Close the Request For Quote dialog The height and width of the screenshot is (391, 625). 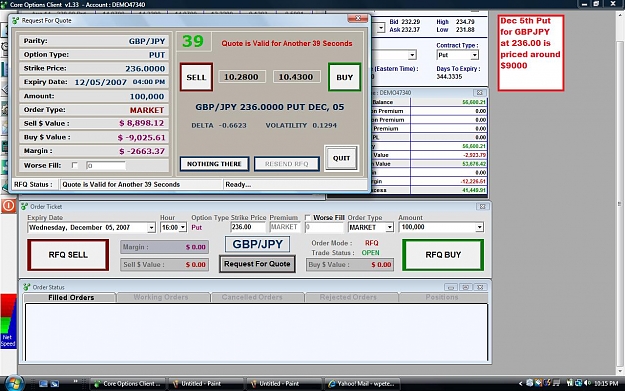coord(358,18)
